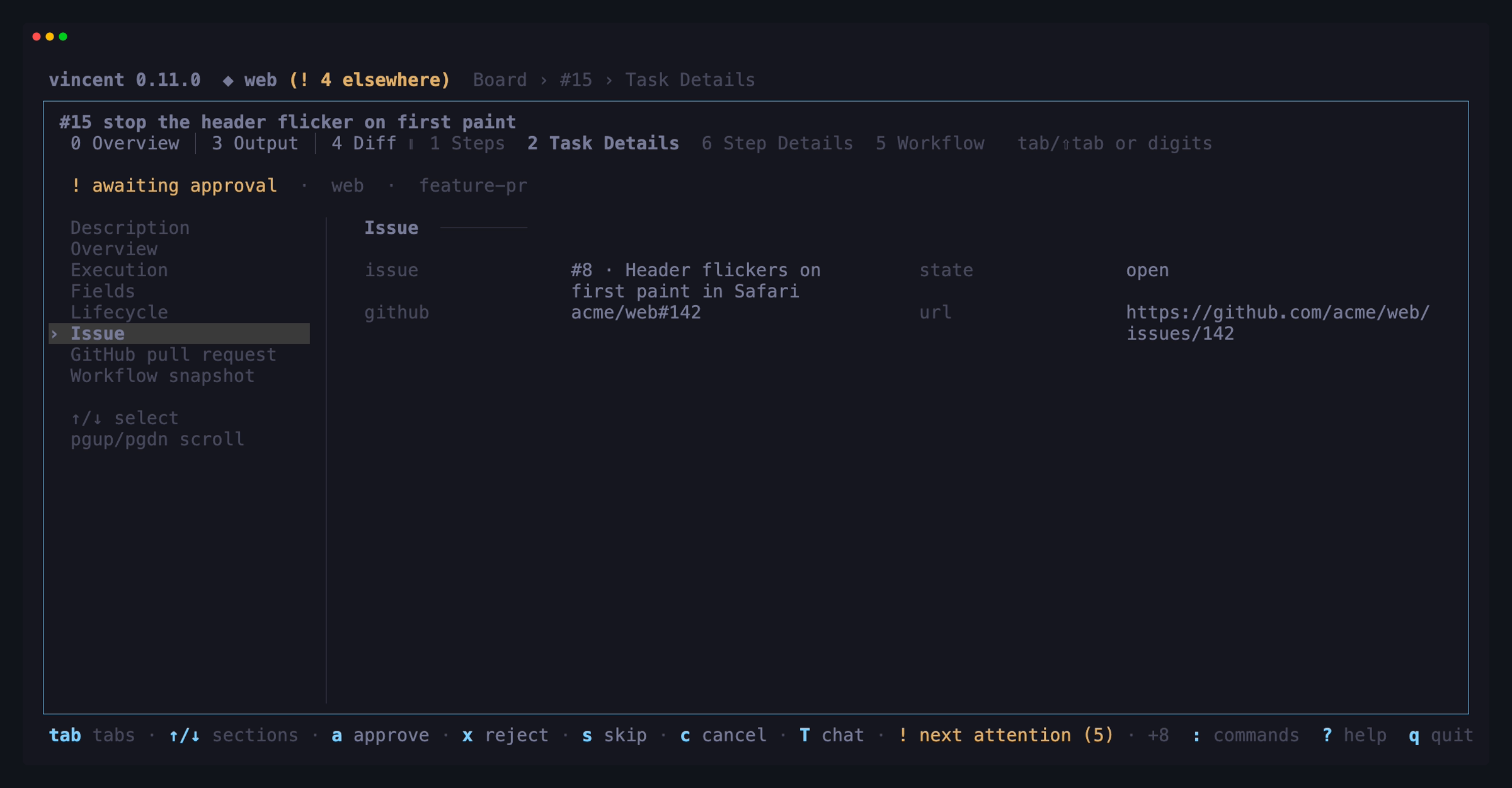1512x788 pixels.
Task: Go to the 1 Steps tab
Action: (x=467, y=143)
